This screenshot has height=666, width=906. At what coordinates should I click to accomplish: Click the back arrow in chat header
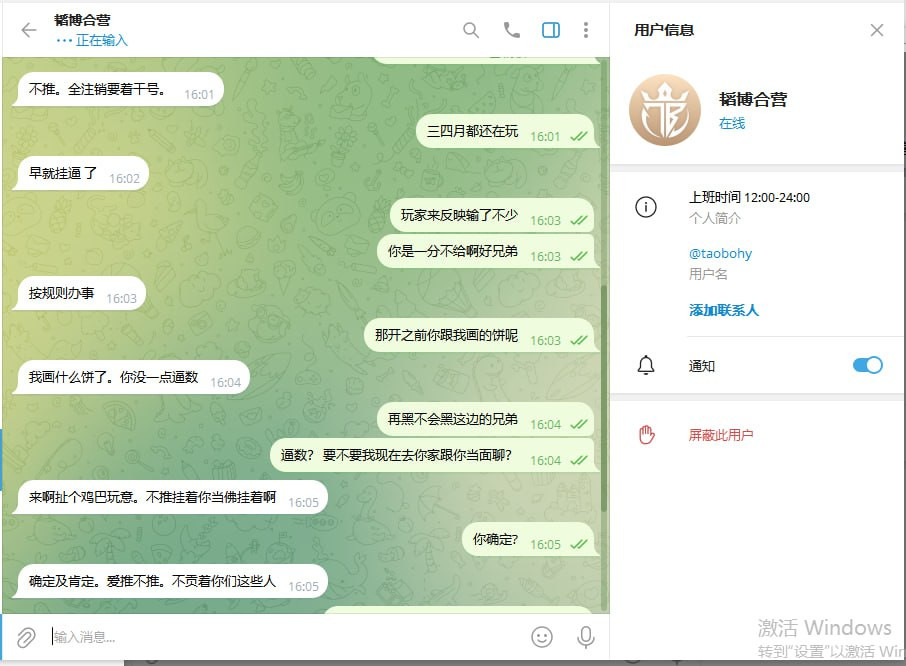click(x=28, y=30)
